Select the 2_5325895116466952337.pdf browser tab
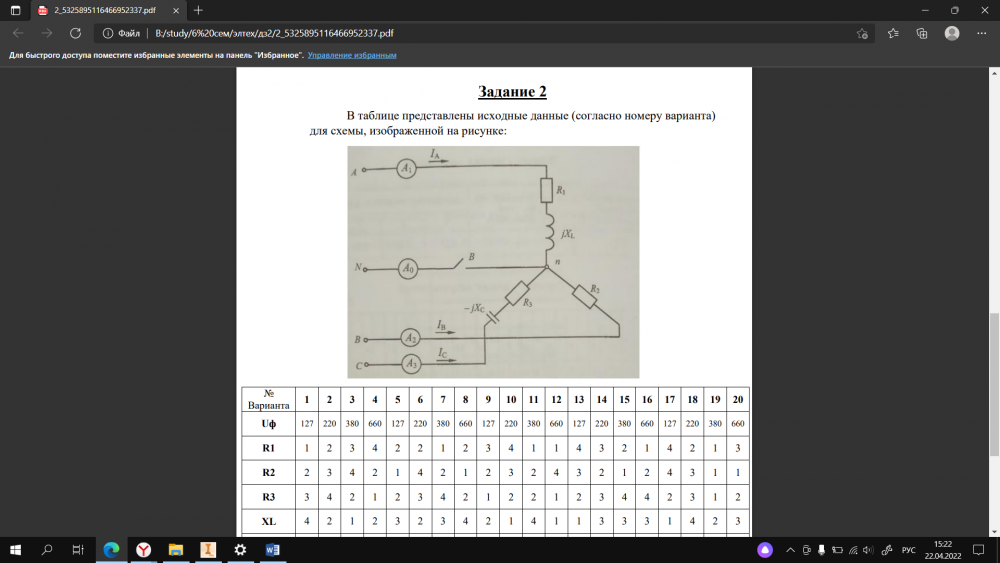The height and width of the screenshot is (563, 1000). 108,10
